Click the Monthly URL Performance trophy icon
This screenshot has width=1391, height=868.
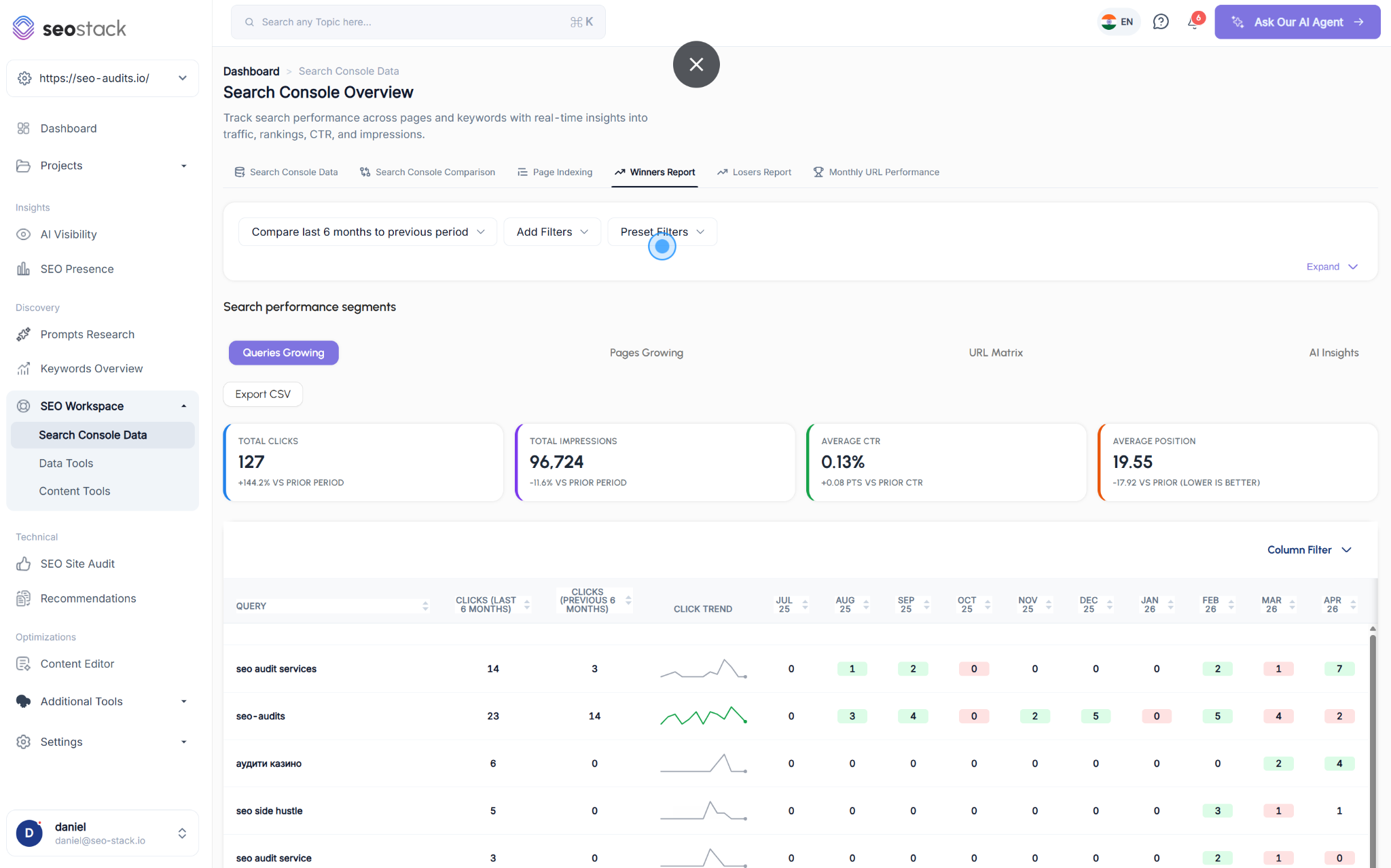click(x=818, y=172)
